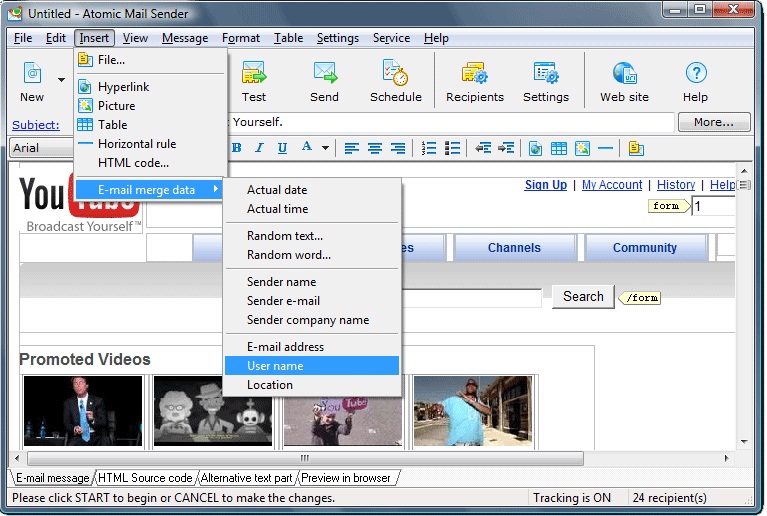This screenshot has width=767, height=516.
Task: Select User name merge field
Action: coord(312,366)
